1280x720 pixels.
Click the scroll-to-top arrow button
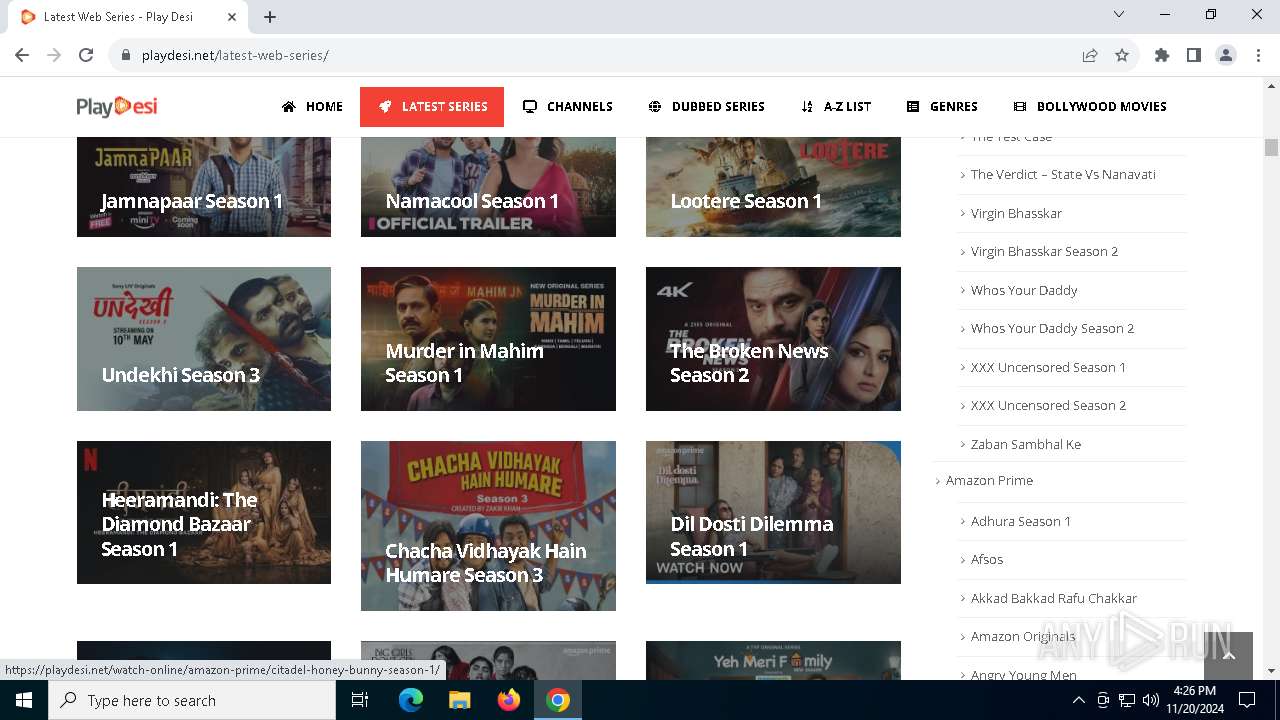tap(1228, 655)
